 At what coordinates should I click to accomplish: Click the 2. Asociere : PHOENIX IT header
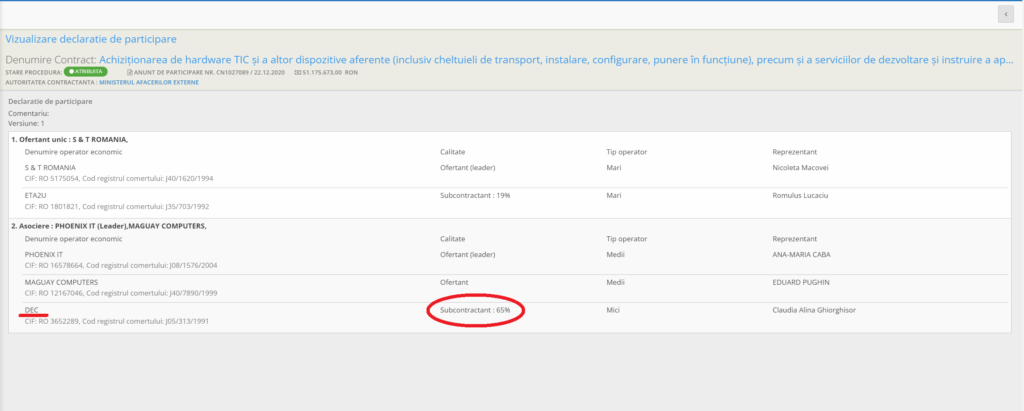tap(109, 226)
